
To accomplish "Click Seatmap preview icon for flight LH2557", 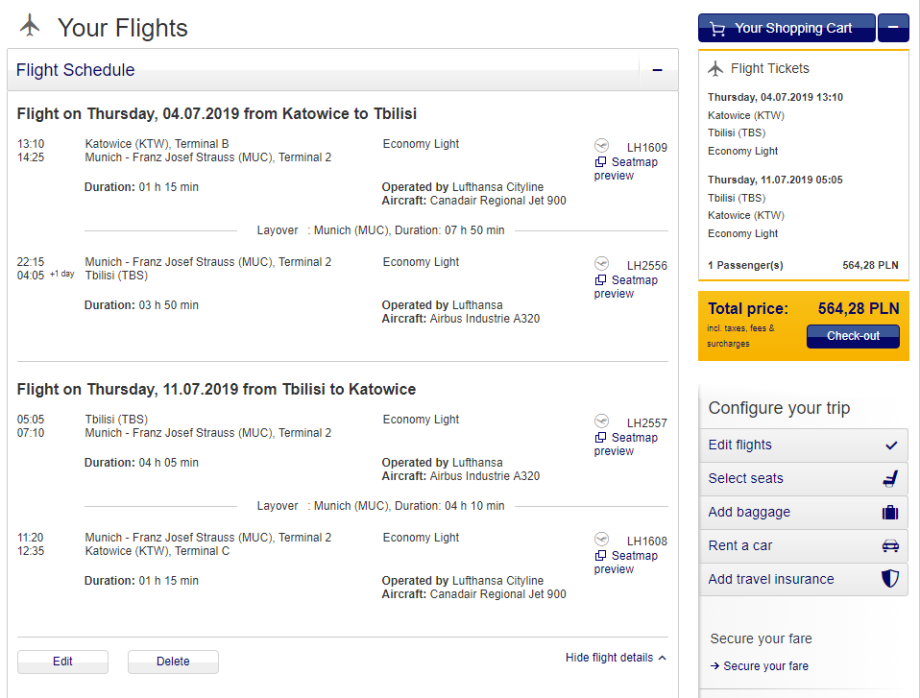I will click(600, 438).
